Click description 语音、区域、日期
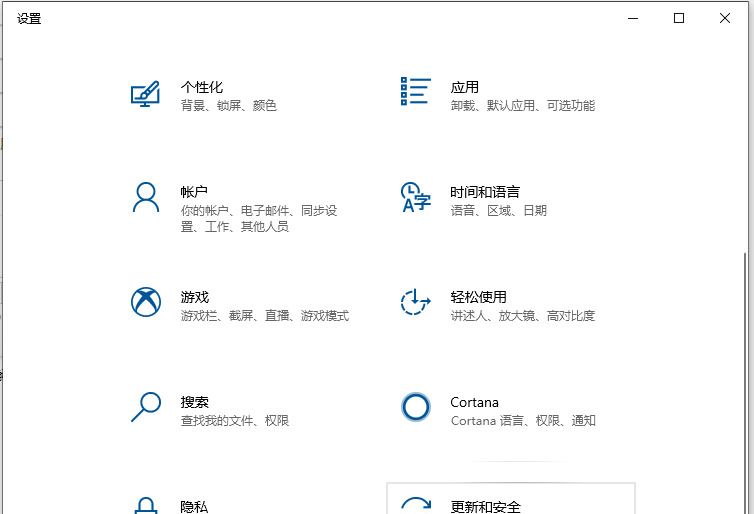This screenshot has width=754, height=514. (499, 210)
